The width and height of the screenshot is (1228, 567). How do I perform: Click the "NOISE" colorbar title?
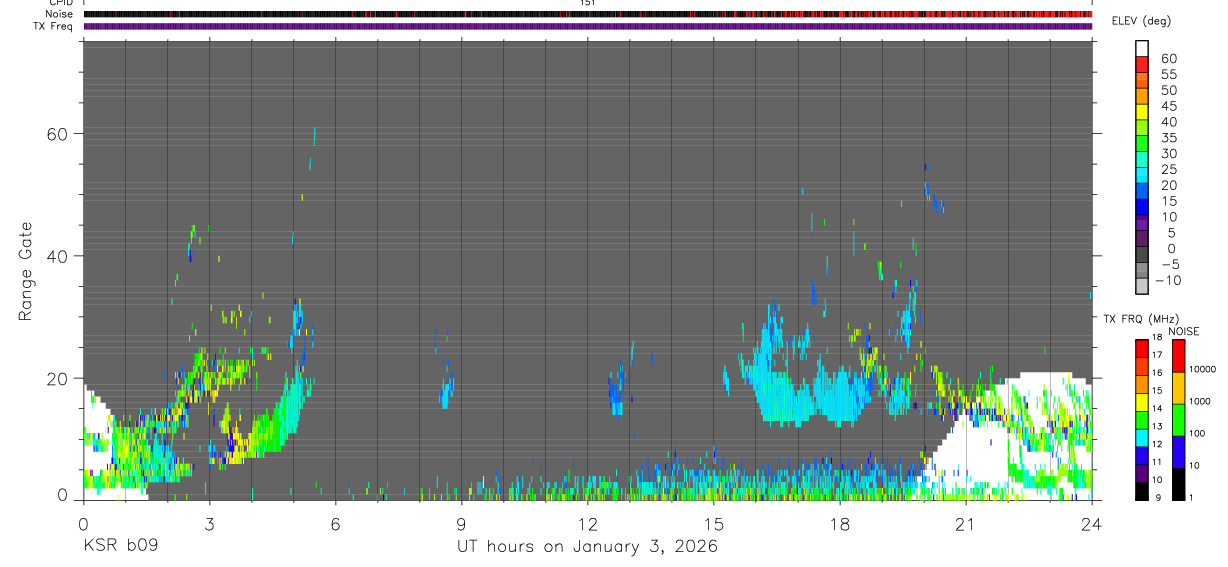click(1183, 331)
